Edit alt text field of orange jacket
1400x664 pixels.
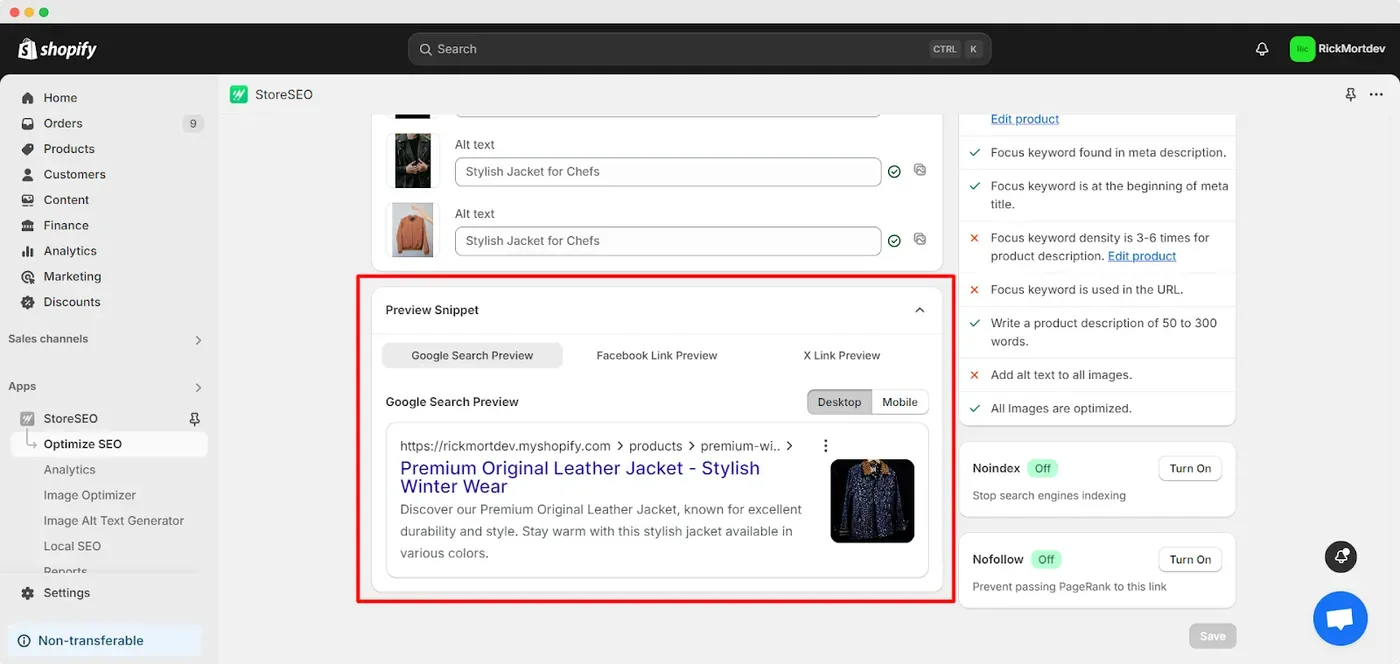668,241
